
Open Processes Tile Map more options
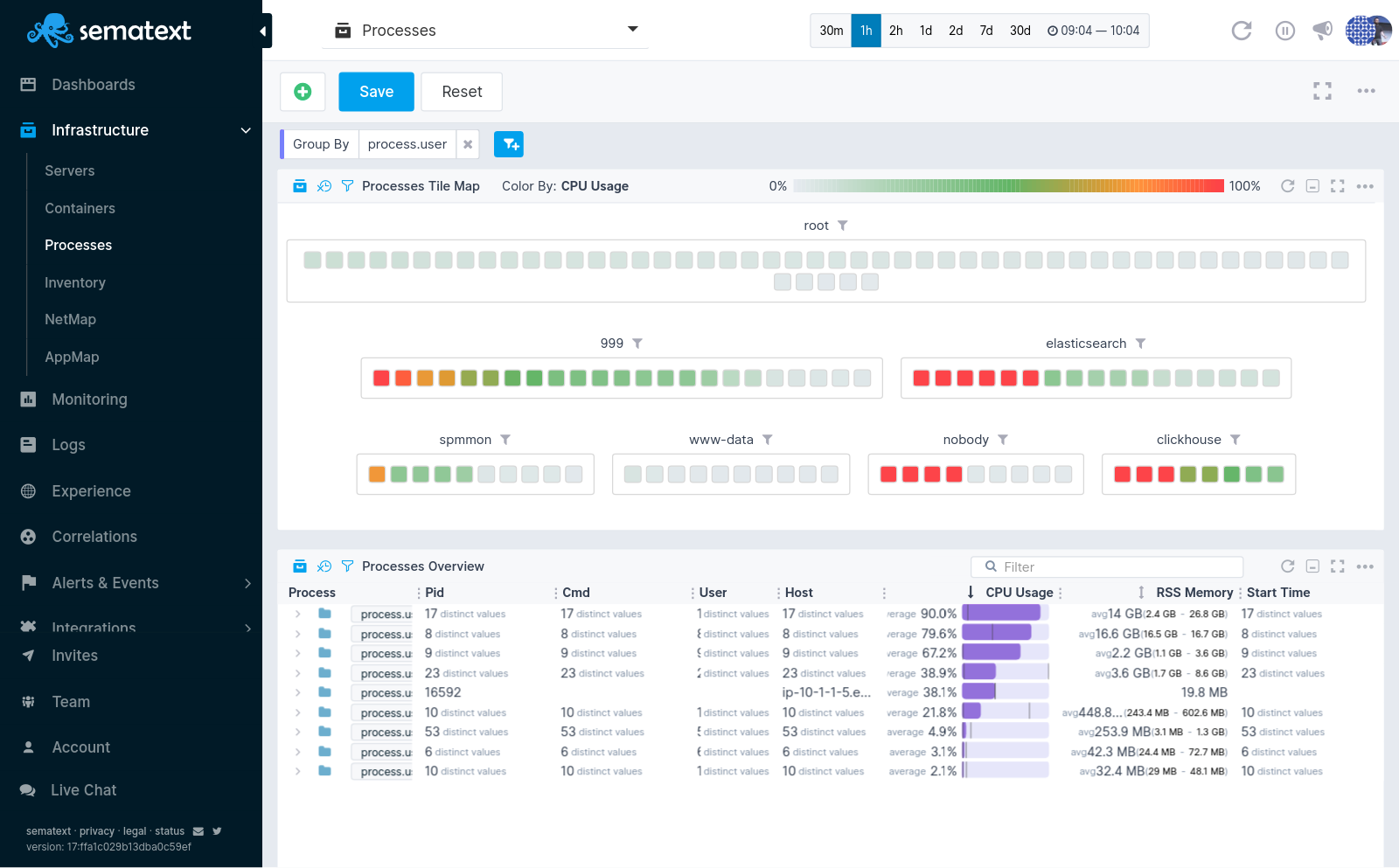tap(1365, 186)
